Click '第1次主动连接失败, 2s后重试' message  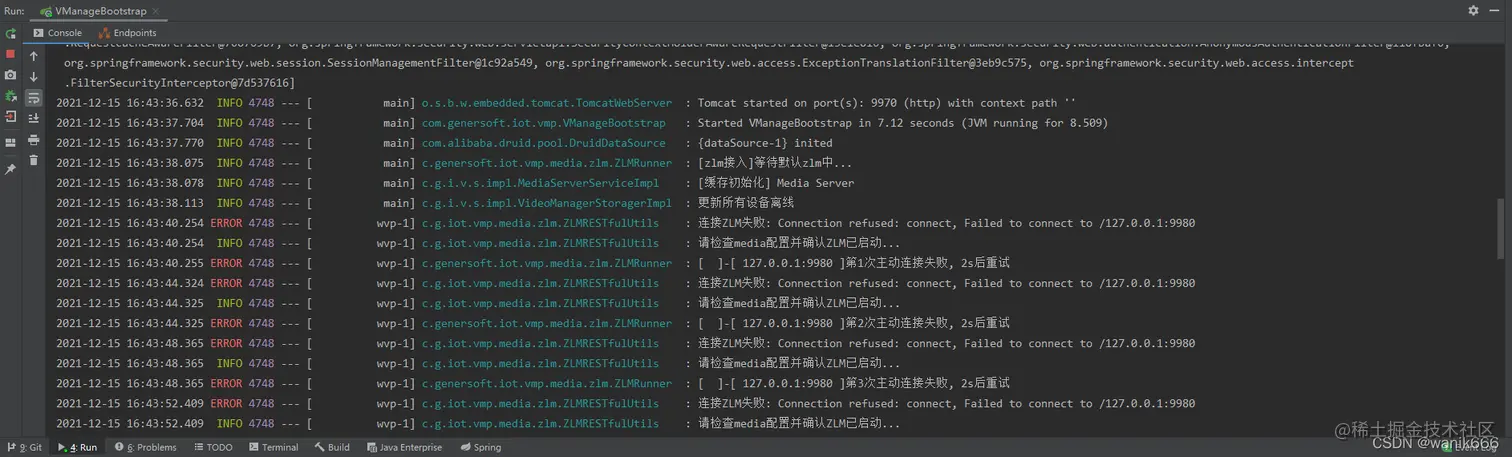(927, 263)
